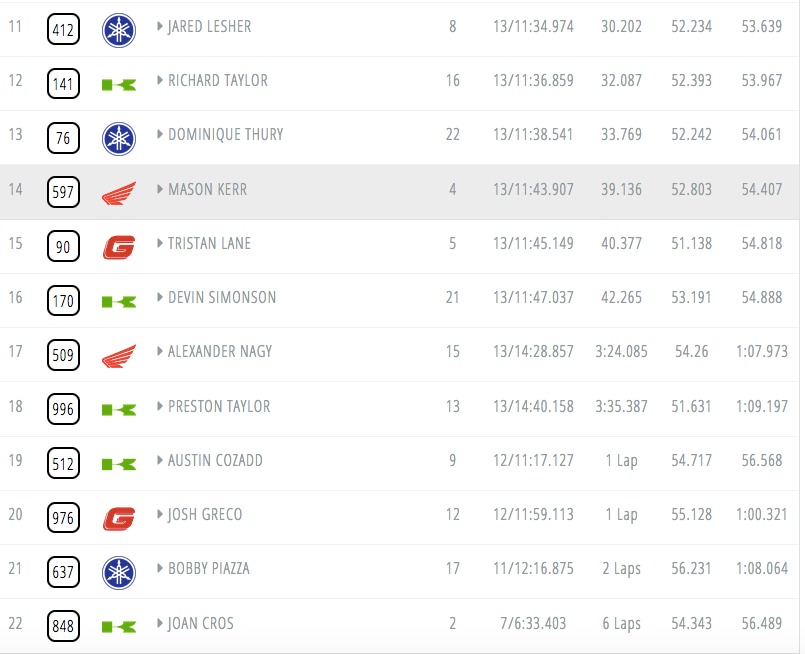Click Yamaha logo in Bobby Piazza row

(119, 572)
